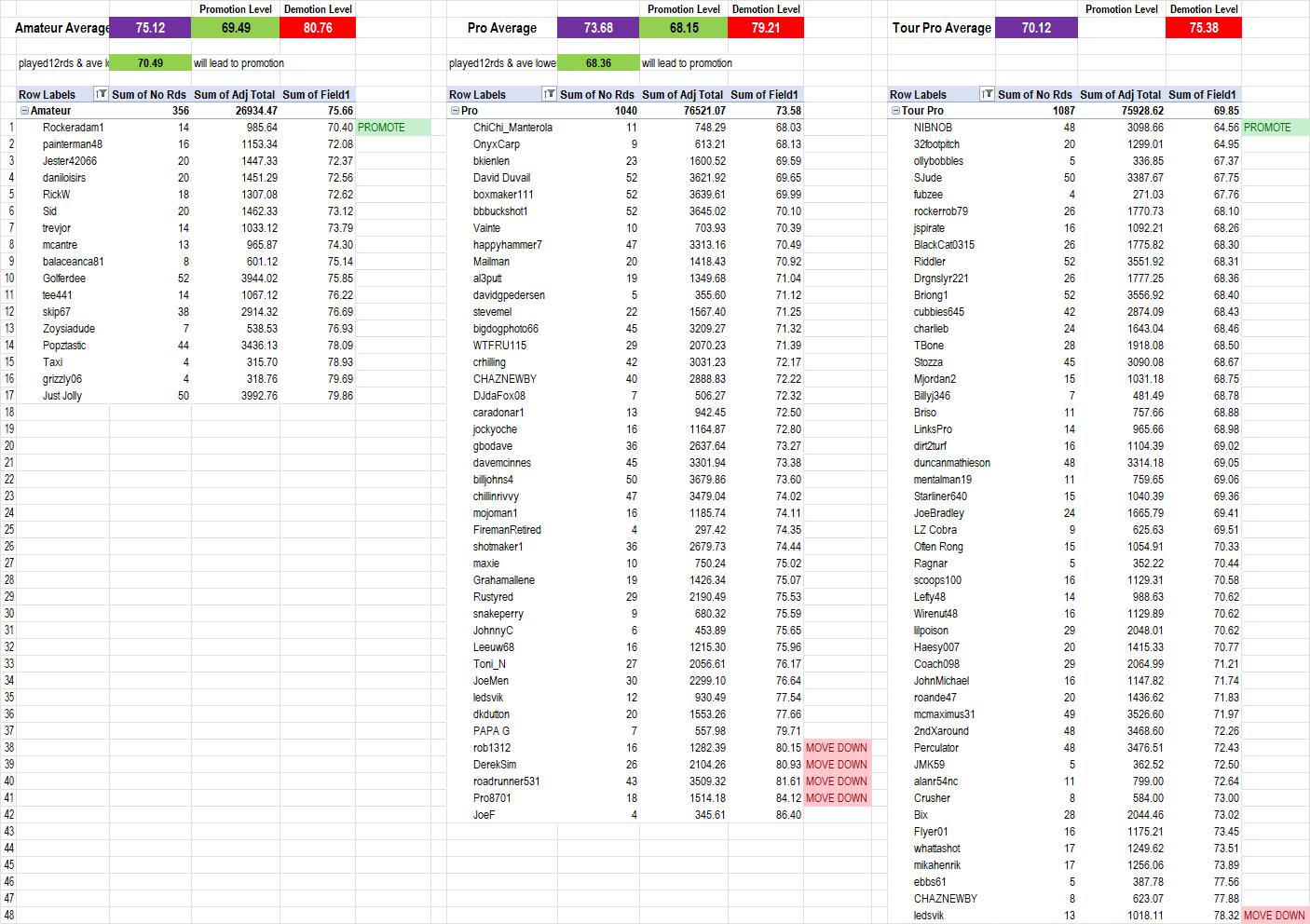Viewport: 1310px width, 924px height.
Task: Click the green 68.36 cell in Pro section
Action: [598, 63]
